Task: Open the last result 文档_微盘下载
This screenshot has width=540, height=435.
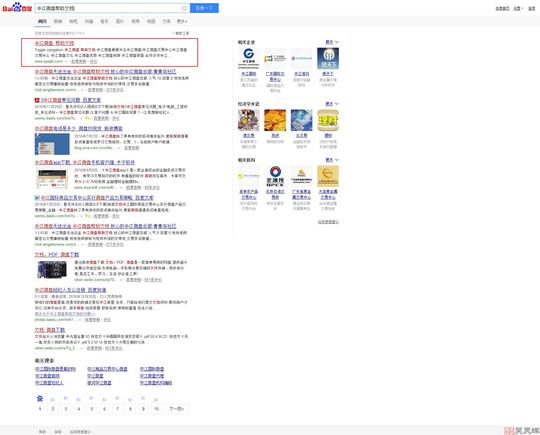Action: click(50, 330)
